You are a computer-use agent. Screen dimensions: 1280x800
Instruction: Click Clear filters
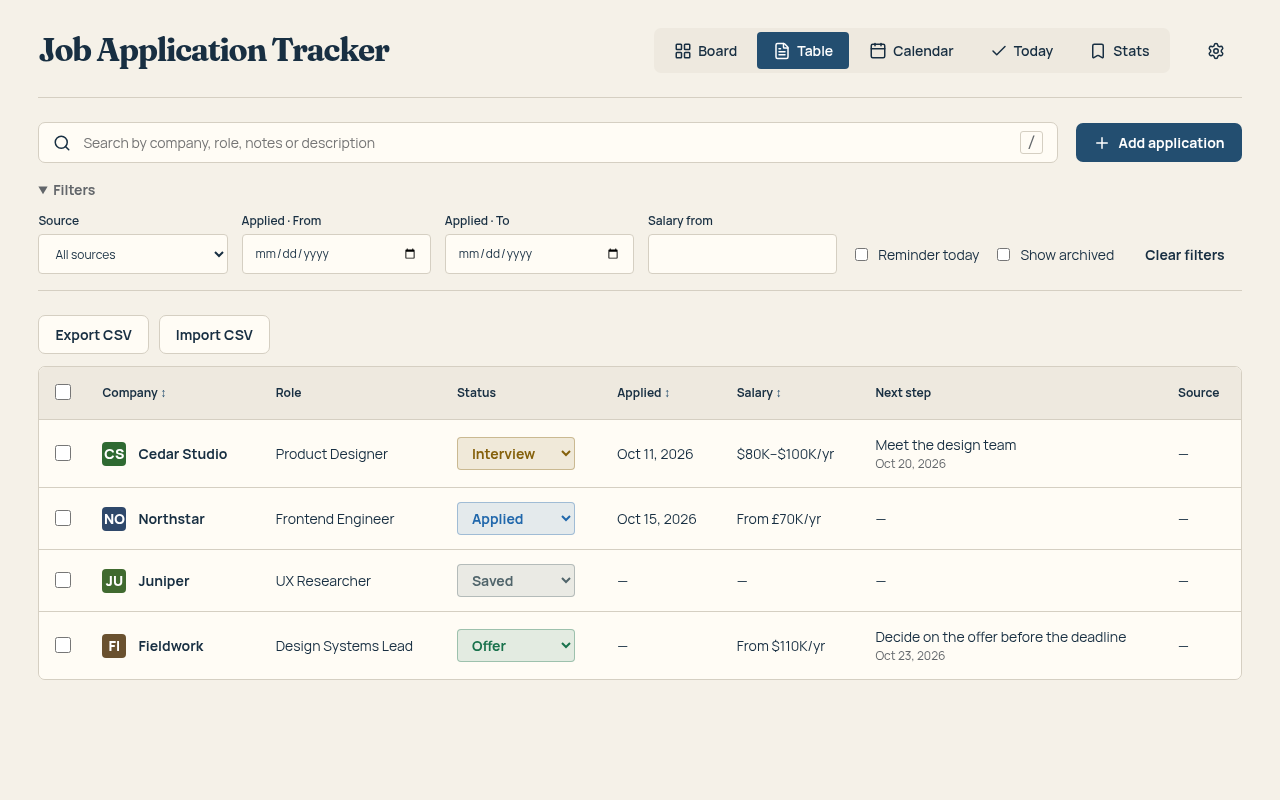[x=1185, y=255]
